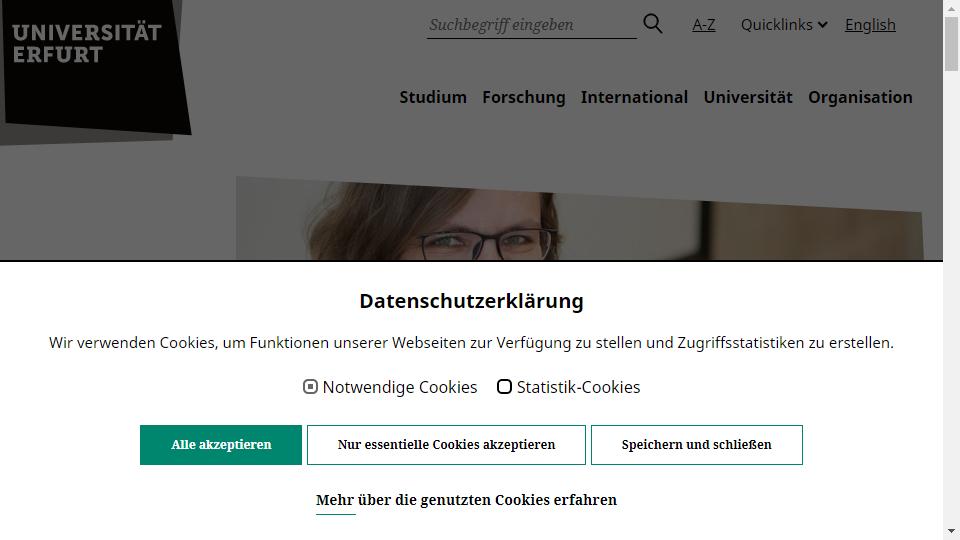960x540 pixels.
Task: Click the vertical scrollbar thumb
Action: coord(951,43)
